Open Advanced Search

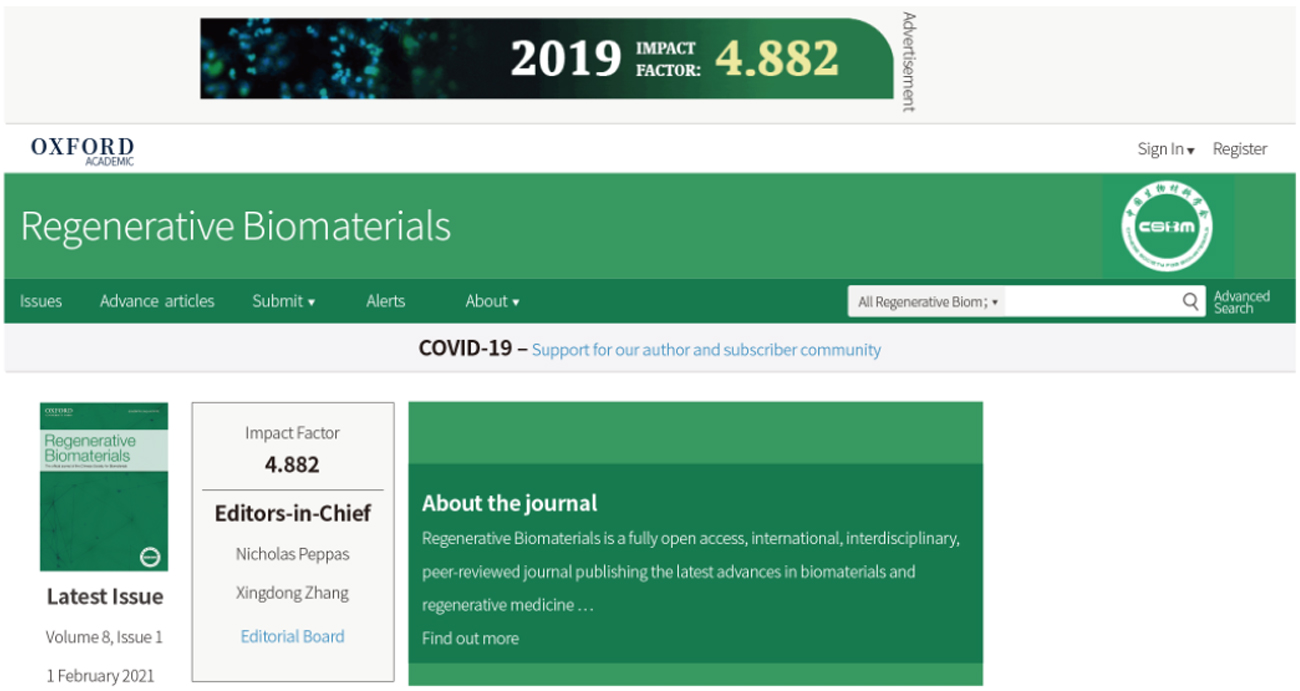(1241, 302)
